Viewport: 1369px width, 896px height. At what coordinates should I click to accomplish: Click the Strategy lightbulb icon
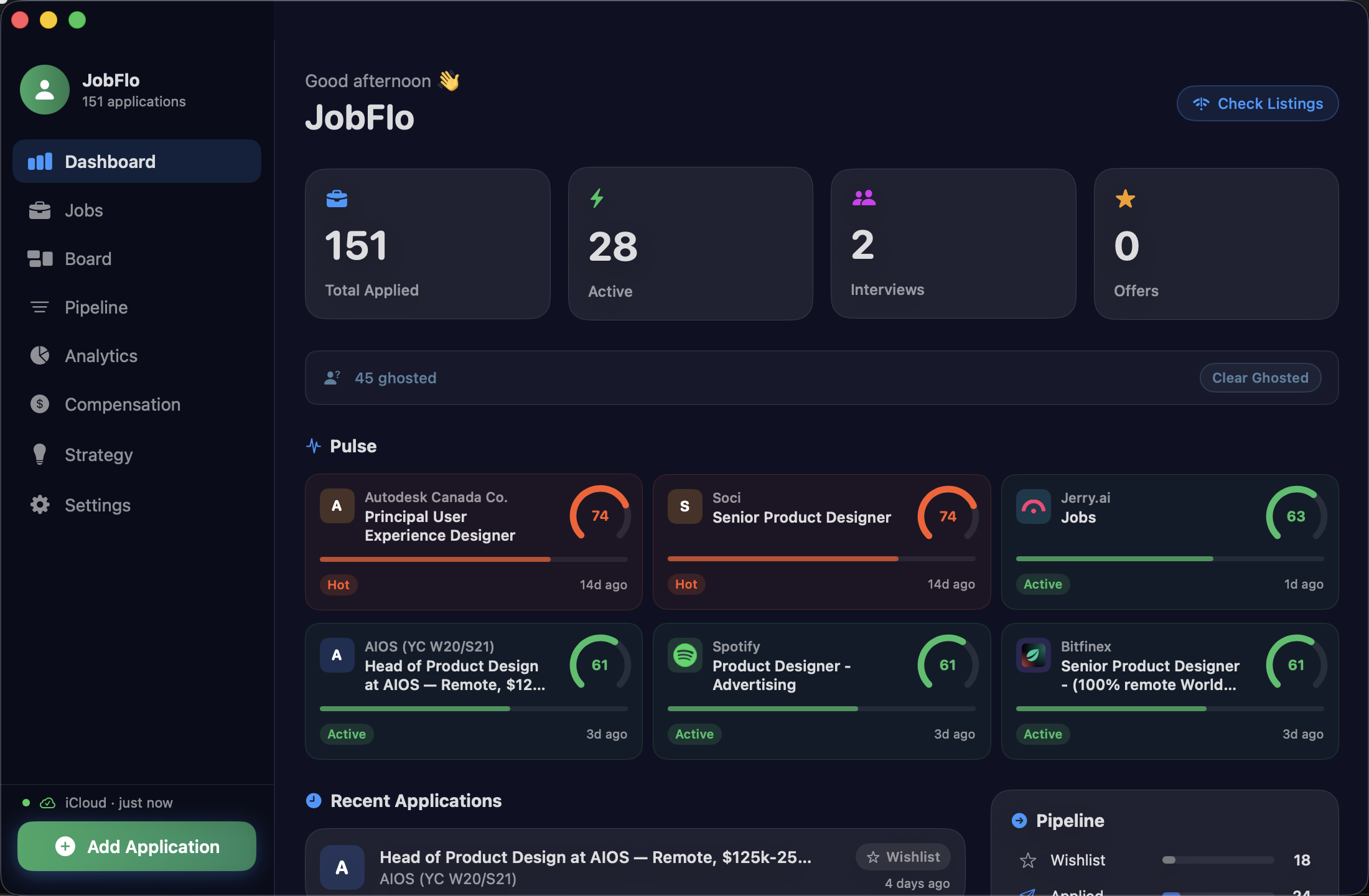pos(40,455)
